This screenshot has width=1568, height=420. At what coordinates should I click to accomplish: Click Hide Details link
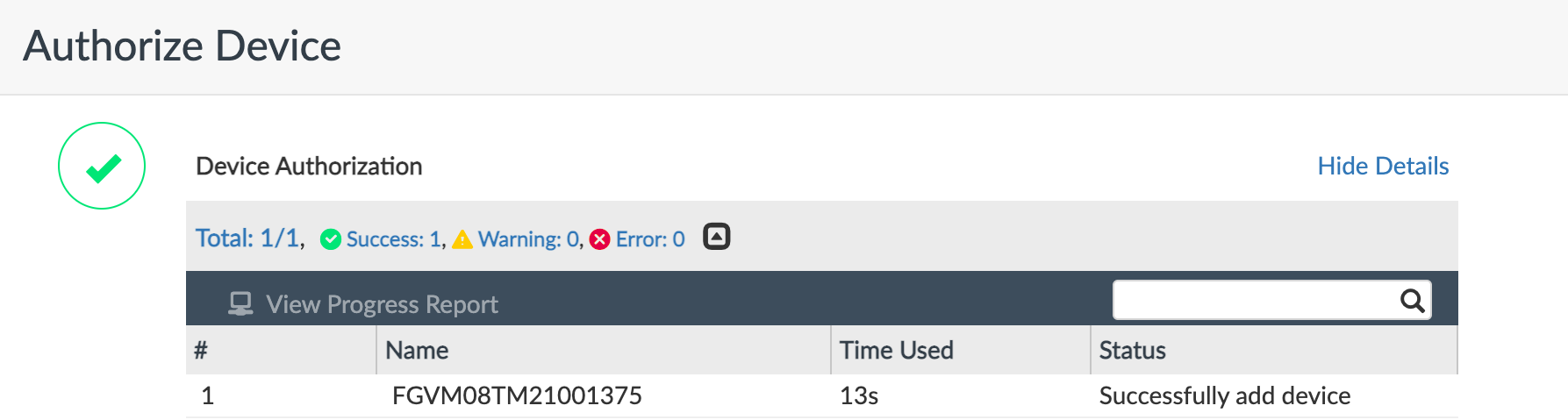coord(1383,166)
